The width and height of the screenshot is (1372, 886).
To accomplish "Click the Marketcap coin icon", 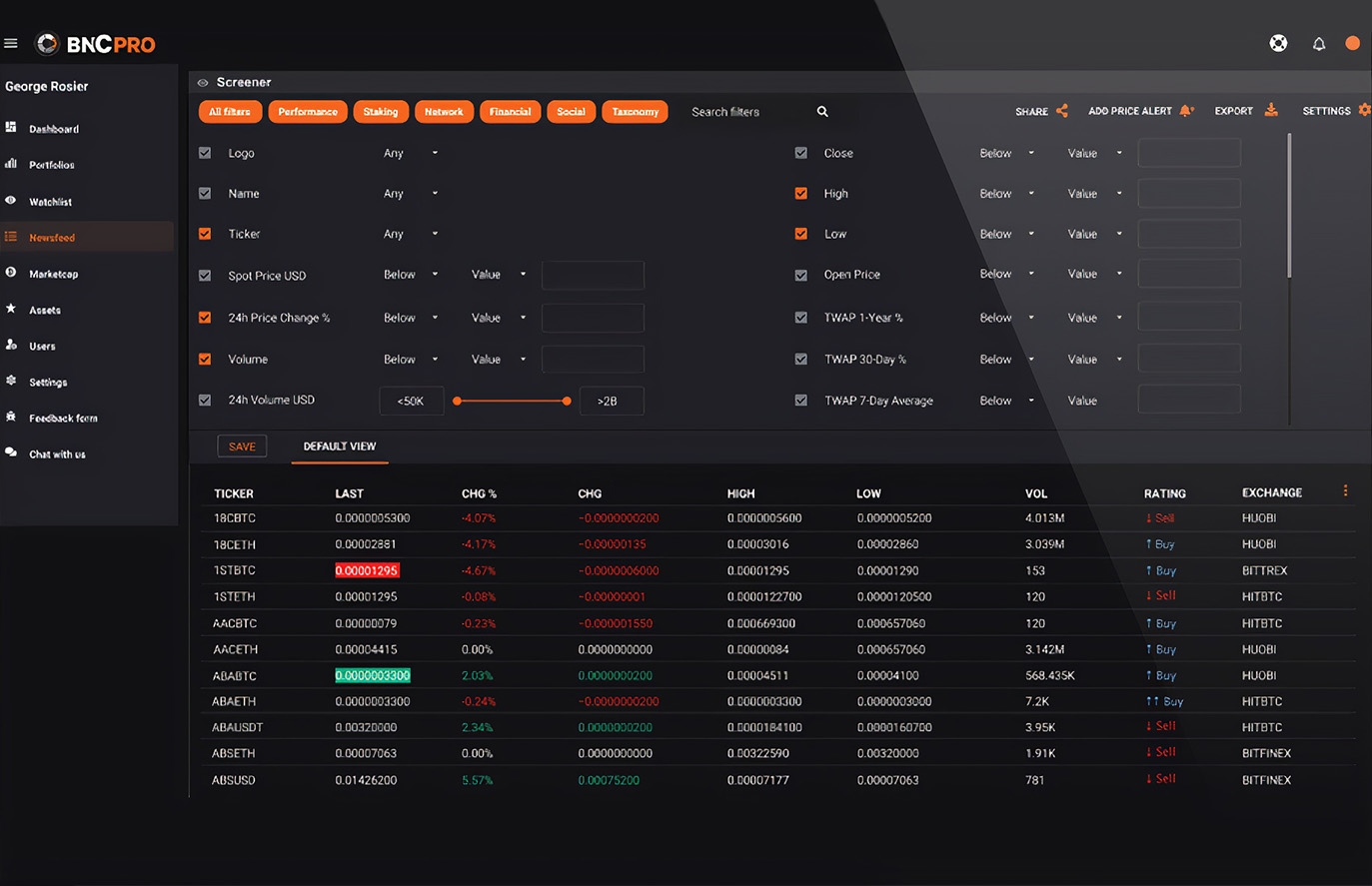I will point(11,273).
